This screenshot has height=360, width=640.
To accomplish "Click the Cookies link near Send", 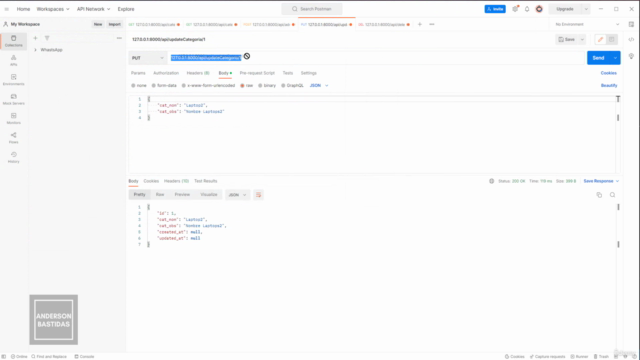I will (x=608, y=73).
